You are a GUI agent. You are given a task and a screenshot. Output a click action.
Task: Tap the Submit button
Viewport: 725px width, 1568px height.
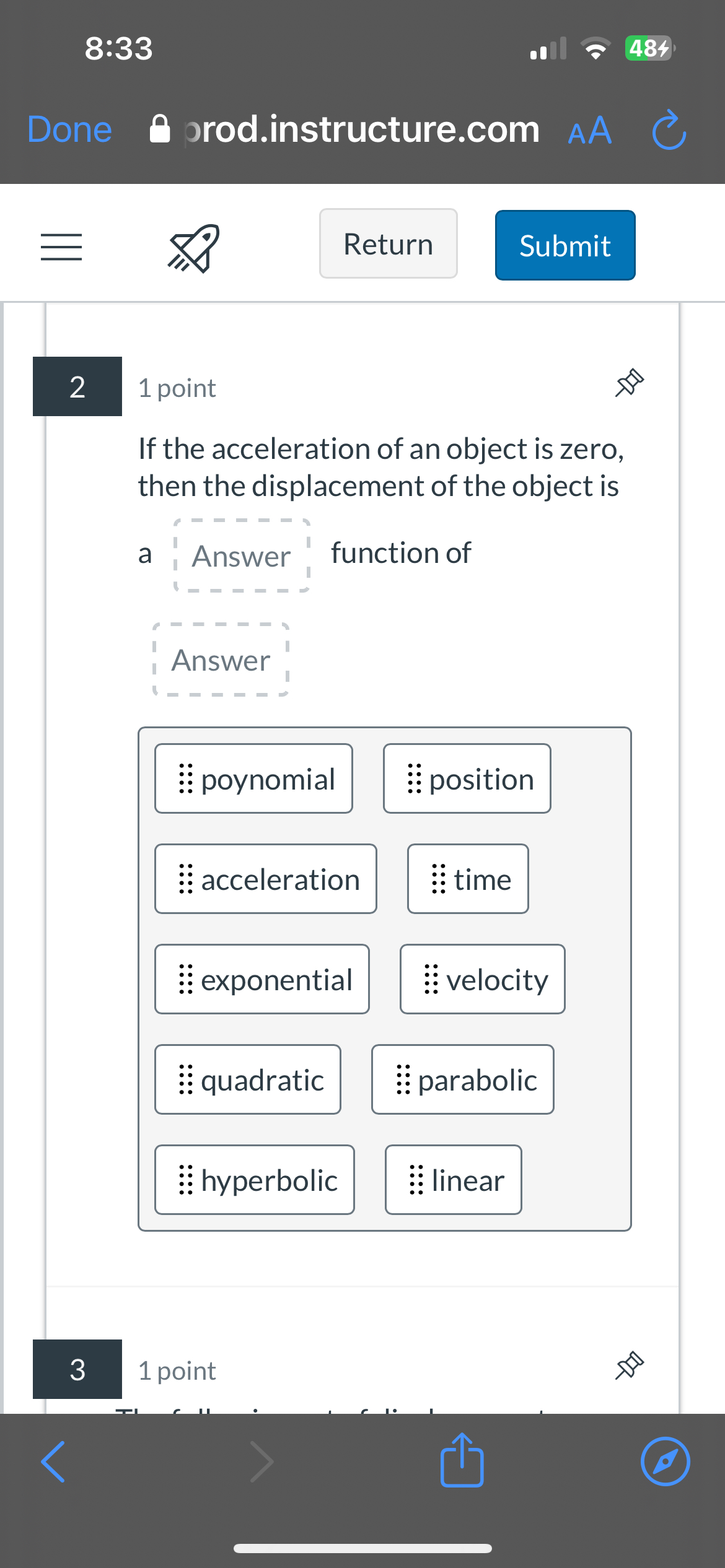pyautogui.click(x=565, y=245)
